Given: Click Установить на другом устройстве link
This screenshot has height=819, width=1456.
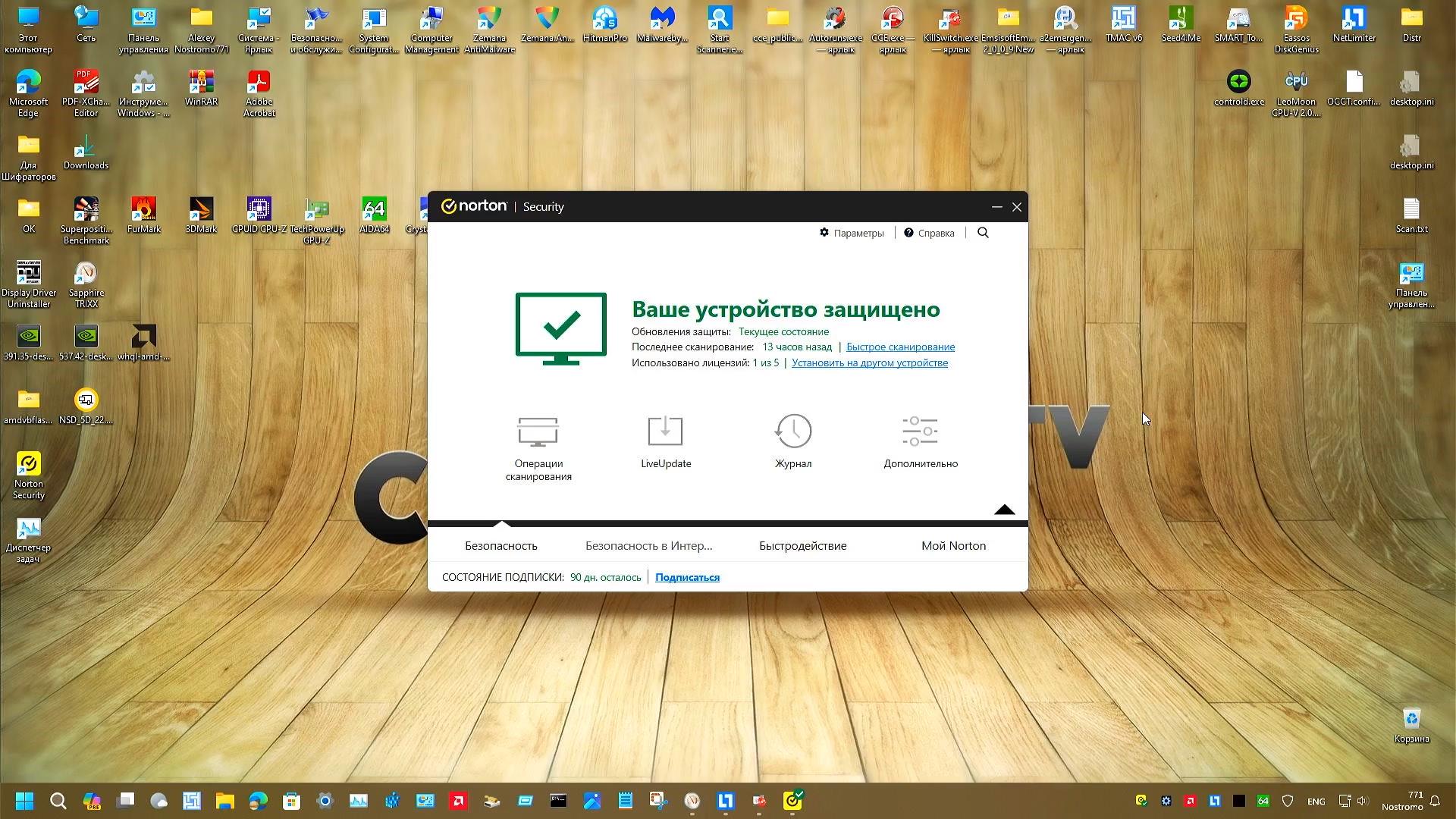Looking at the screenshot, I should coord(869,363).
